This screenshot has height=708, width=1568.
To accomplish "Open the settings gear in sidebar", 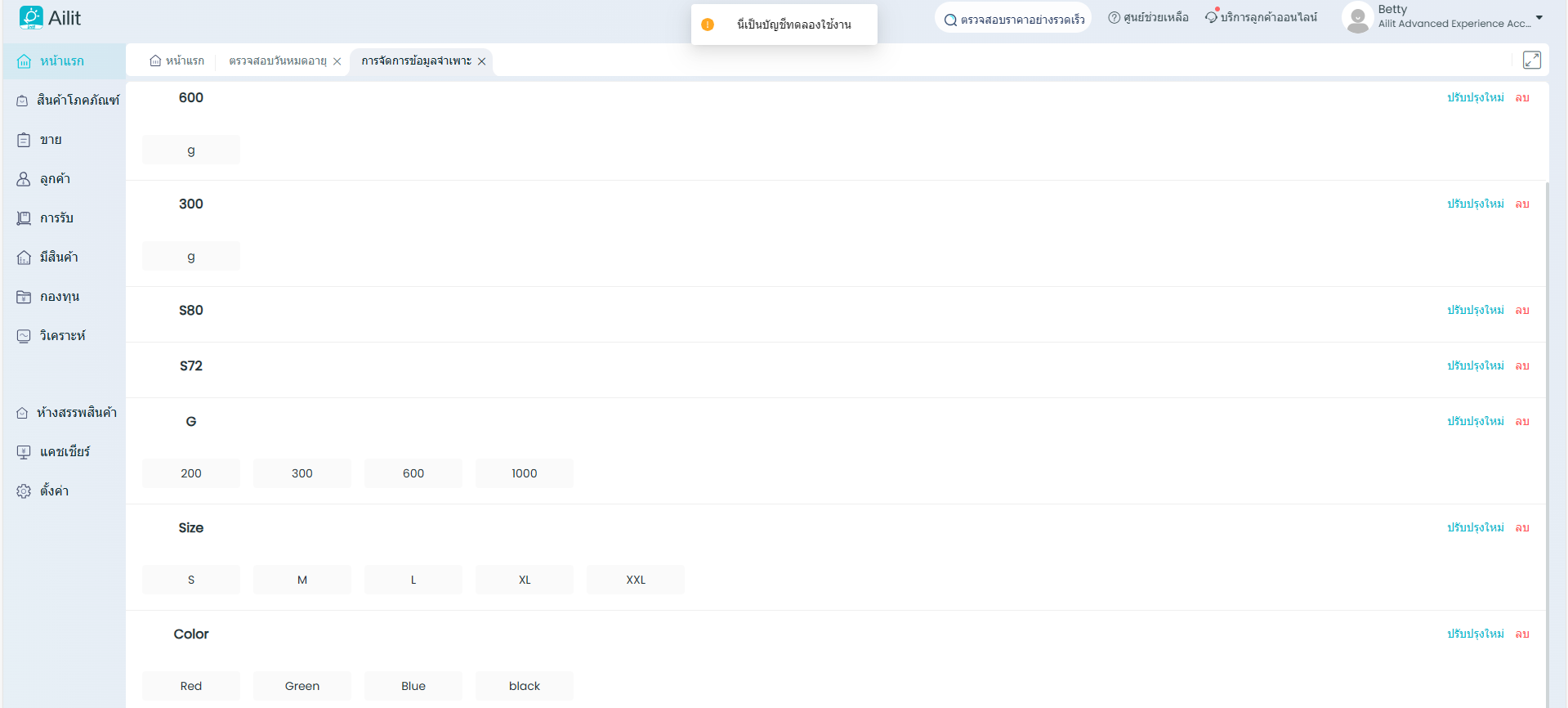I will coord(24,491).
